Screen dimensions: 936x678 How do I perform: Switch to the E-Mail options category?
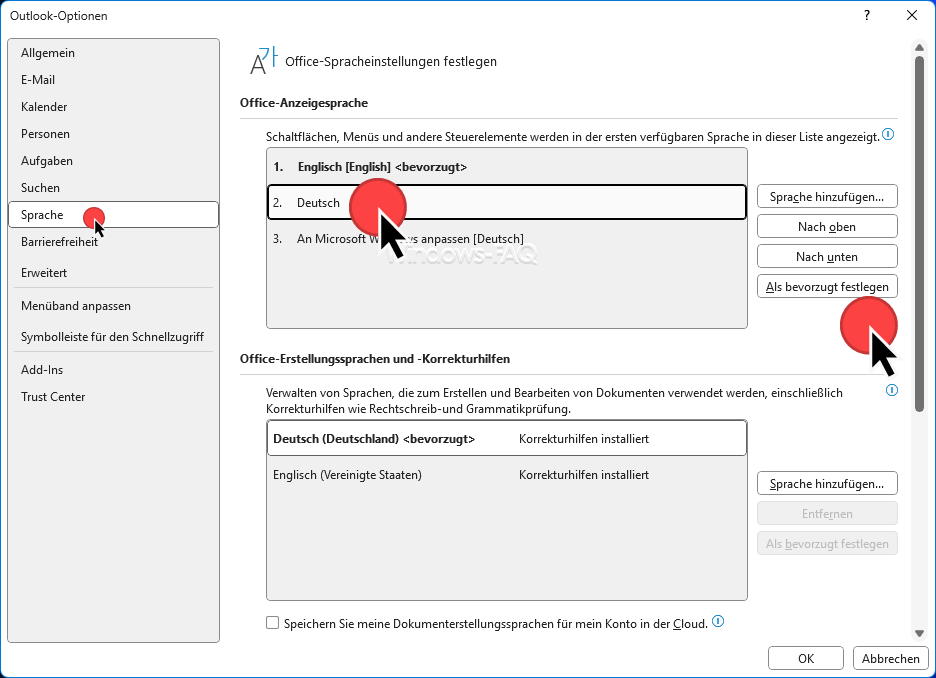38,80
